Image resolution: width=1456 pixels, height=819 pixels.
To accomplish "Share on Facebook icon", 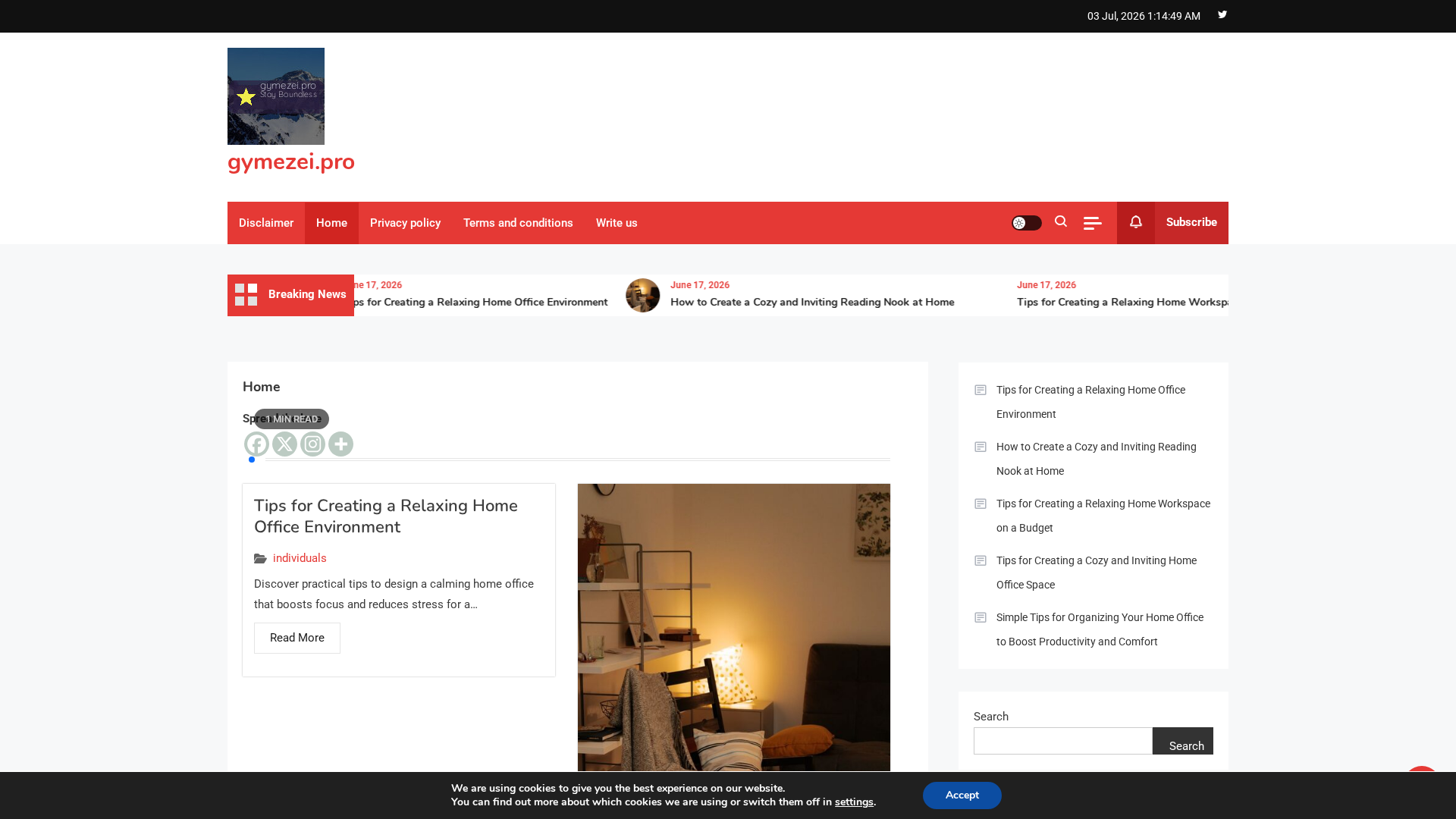I will [x=256, y=444].
